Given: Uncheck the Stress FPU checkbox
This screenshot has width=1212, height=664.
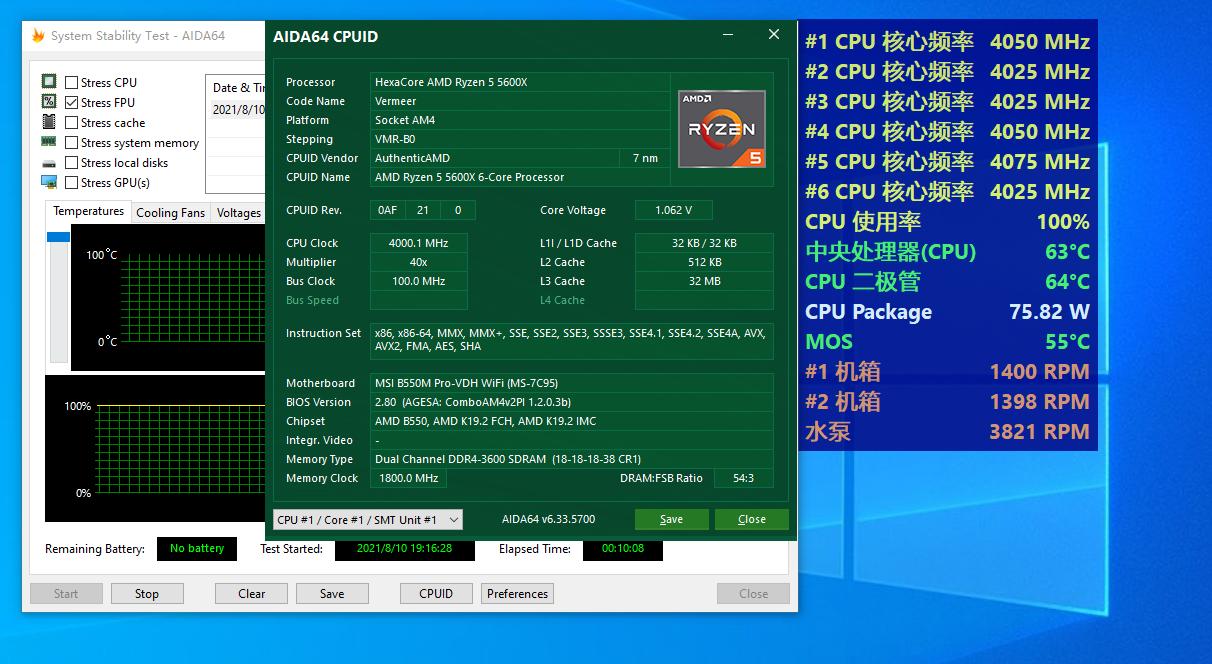Looking at the screenshot, I should (x=72, y=102).
